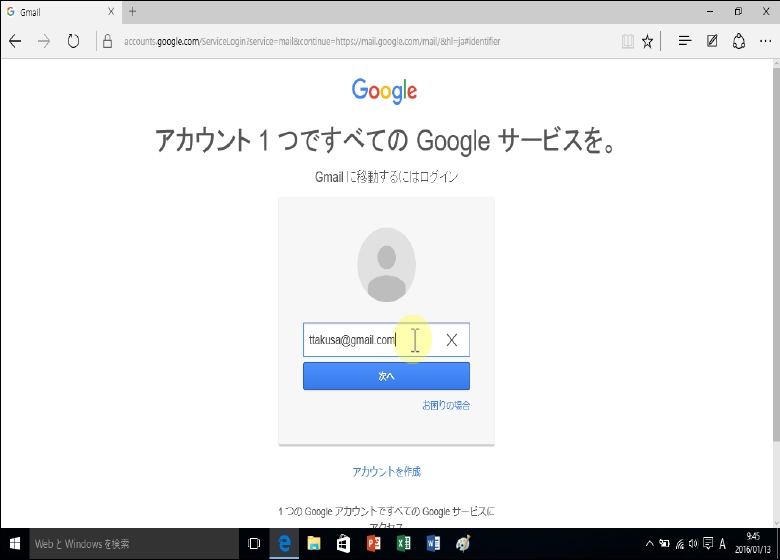Image resolution: width=780 pixels, height=560 pixels.
Task: Click the WebとWindowsを検索 search box
Action: (134, 544)
